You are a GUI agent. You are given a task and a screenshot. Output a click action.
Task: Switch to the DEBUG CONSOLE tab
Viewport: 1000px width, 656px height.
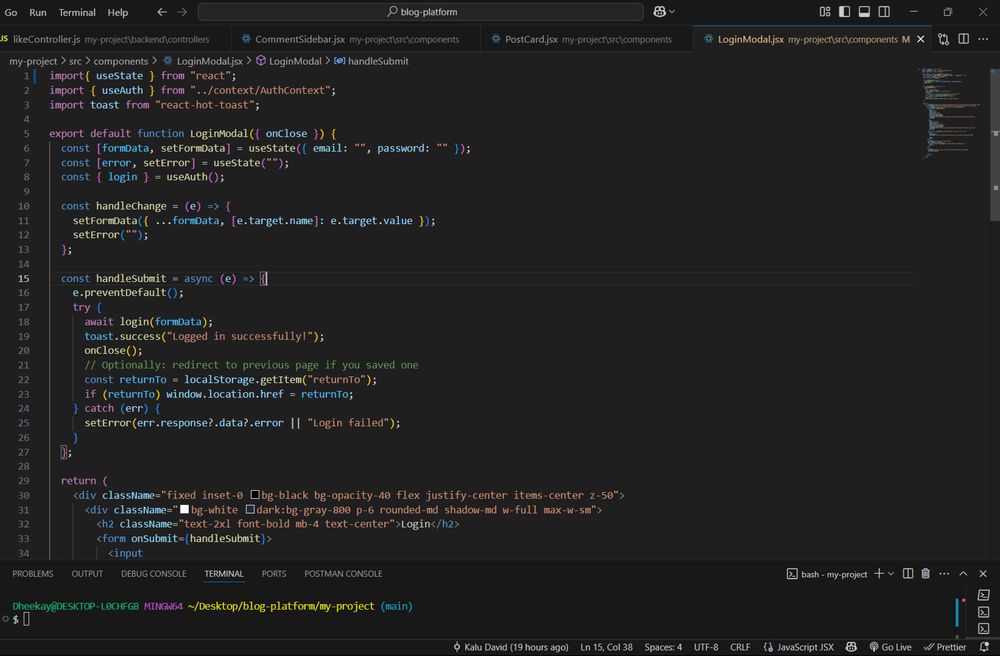point(154,574)
